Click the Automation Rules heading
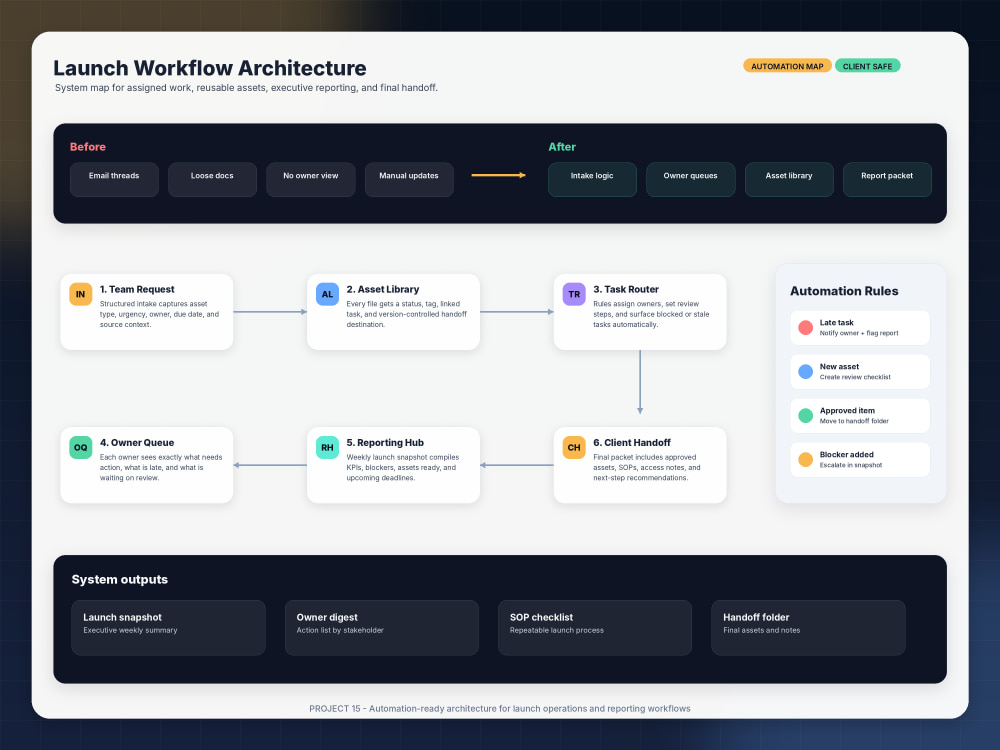The image size is (1000, 750). coord(844,291)
